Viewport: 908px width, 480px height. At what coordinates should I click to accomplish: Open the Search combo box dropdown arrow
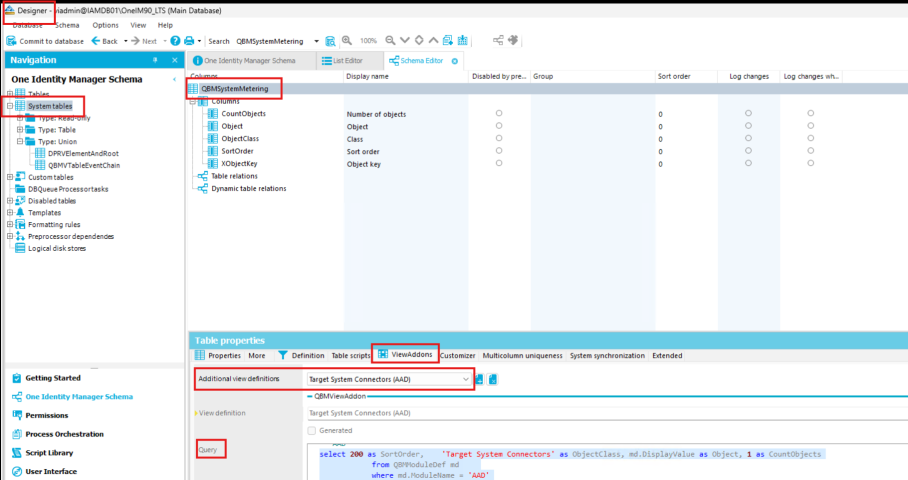click(x=316, y=41)
